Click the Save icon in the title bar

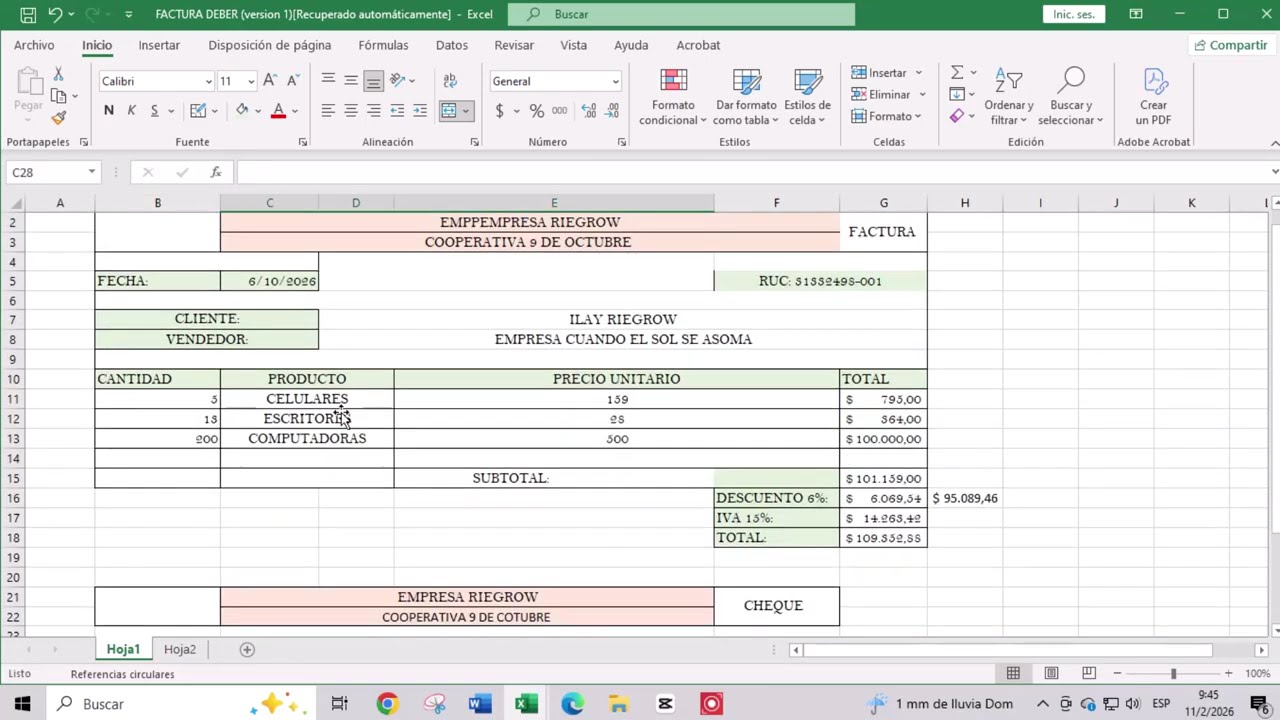[x=28, y=14]
